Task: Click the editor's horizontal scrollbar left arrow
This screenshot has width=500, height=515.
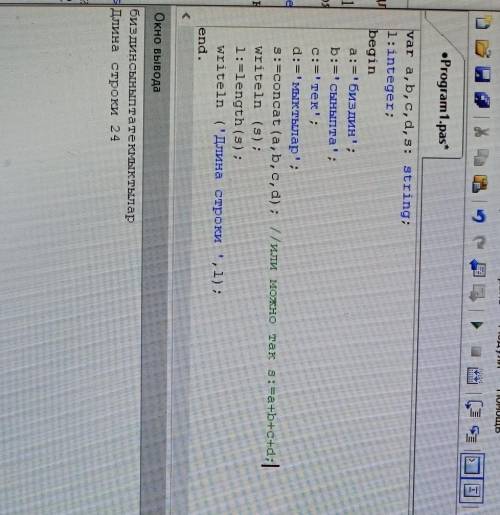Action: [x=185, y=15]
